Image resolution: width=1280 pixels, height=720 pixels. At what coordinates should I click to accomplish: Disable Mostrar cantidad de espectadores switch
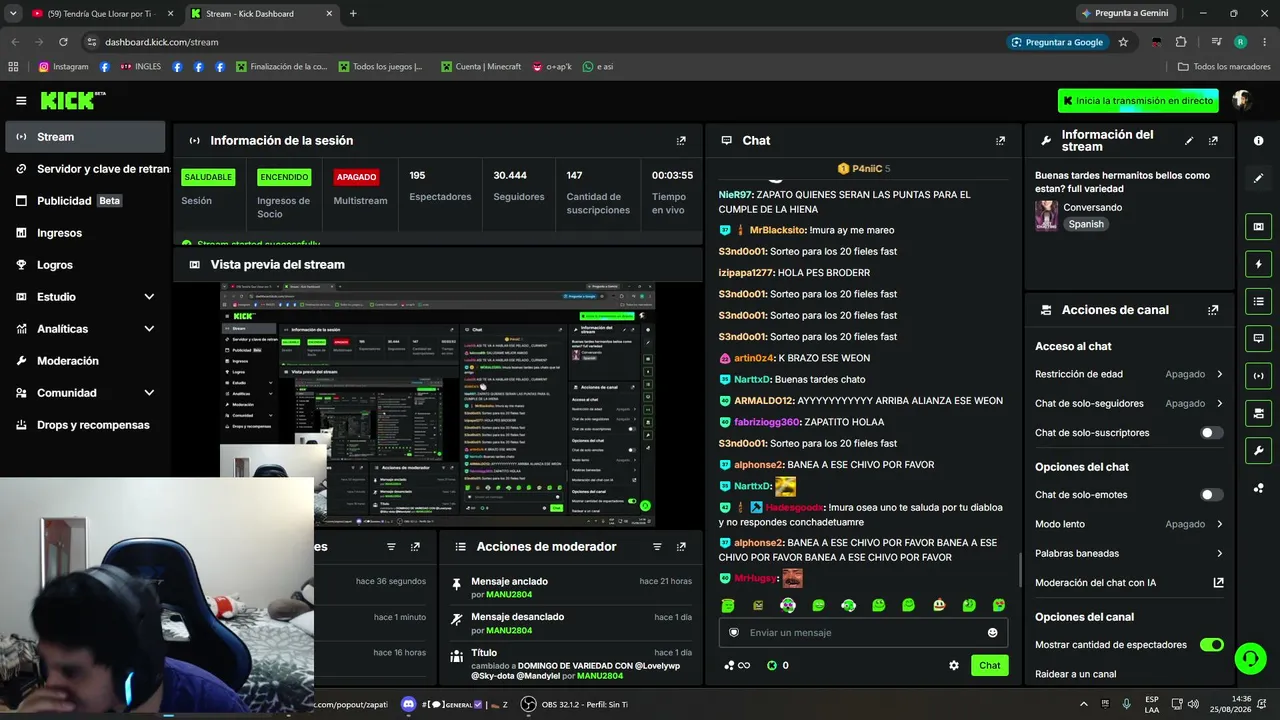tap(1211, 645)
